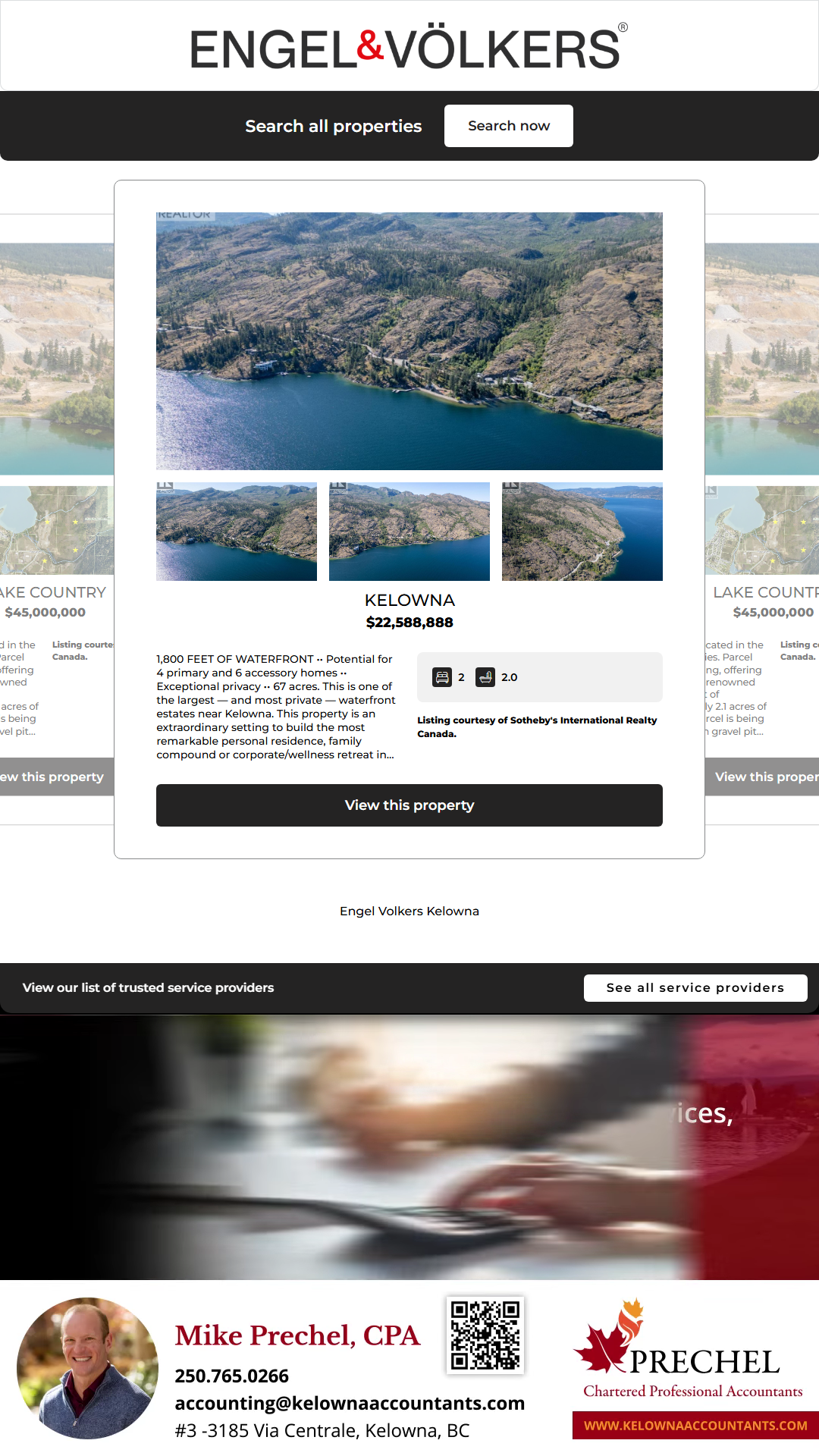This screenshot has height=1456, width=819.
Task: Select the middle Kelowna thumbnail image
Action: point(409,532)
